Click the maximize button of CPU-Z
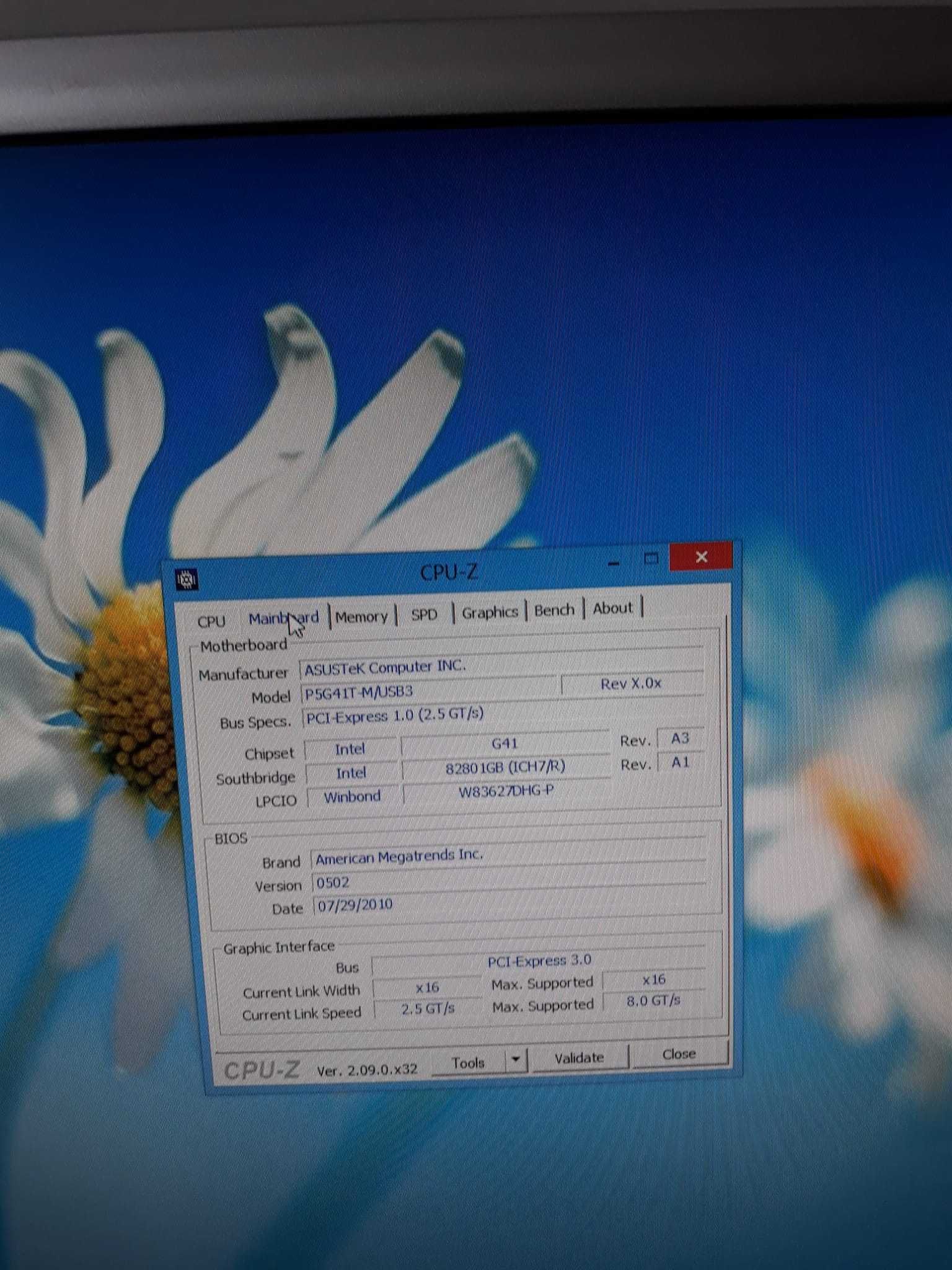This screenshot has width=952, height=1270. click(650, 559)
